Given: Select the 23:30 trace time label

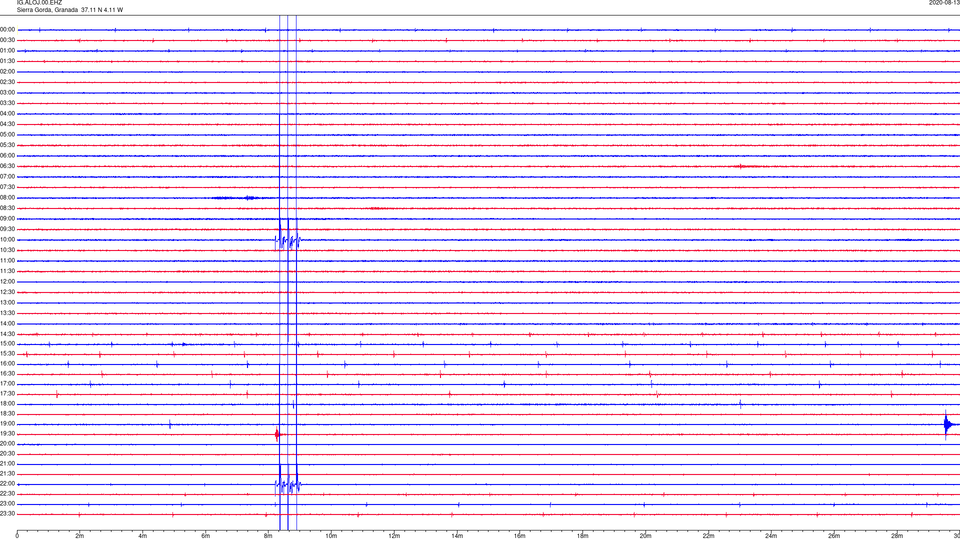Looking at the screenshot, I should [x=8, y=514].
